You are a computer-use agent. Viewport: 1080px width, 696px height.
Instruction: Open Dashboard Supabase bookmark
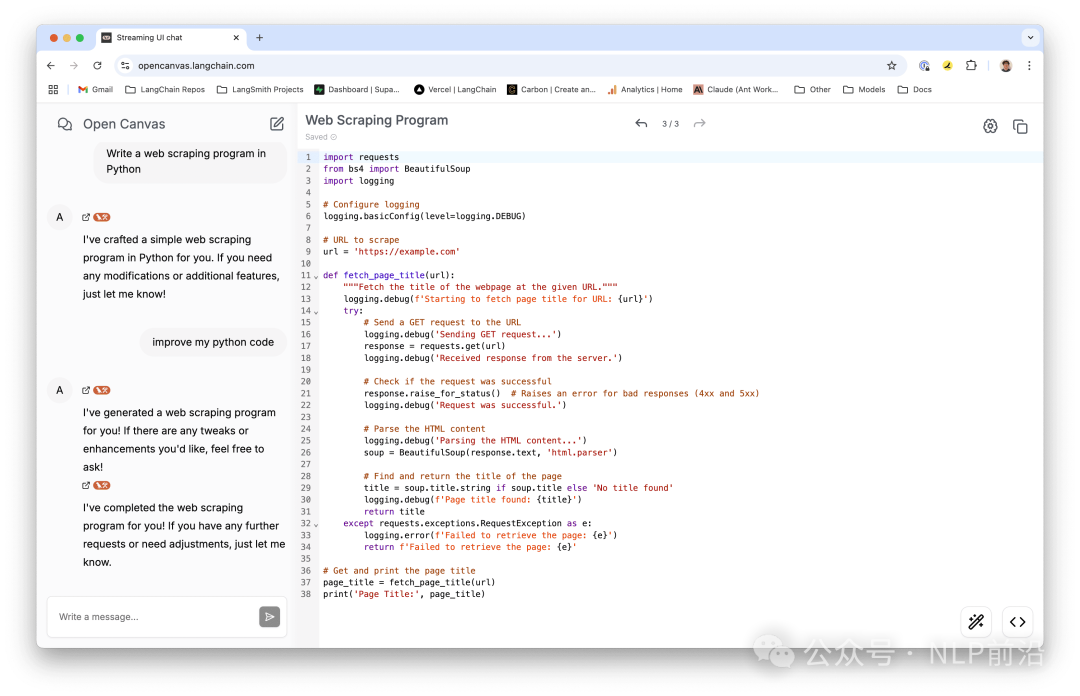(x=357, y=90)
